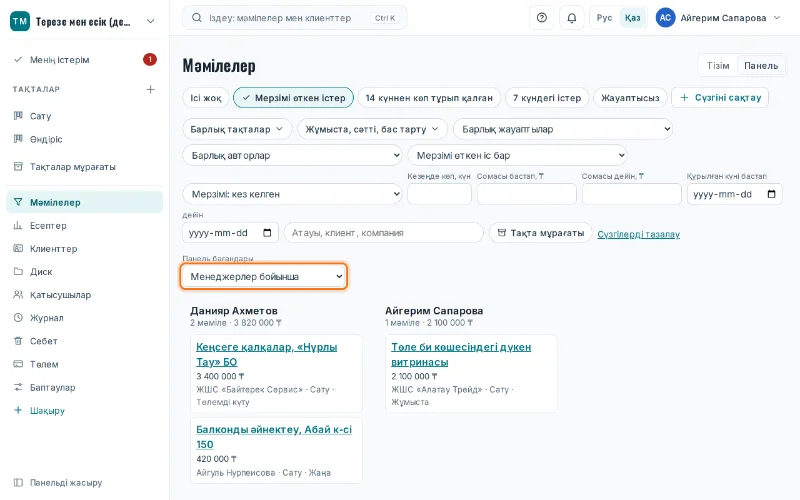The image size is (800, 500).
Task: Open the Мерзімі: кез келген dropdown
Action: (292, 194)
